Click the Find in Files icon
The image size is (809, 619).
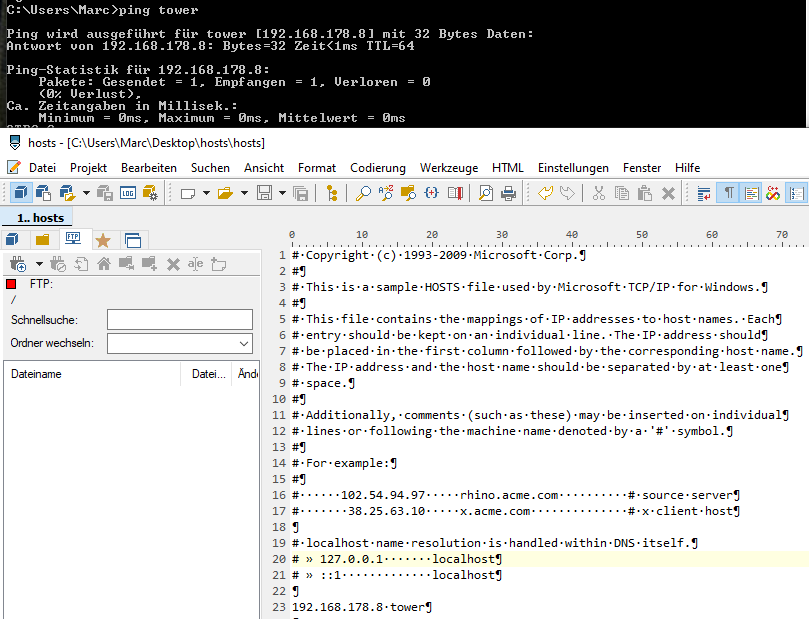point(409,193)
